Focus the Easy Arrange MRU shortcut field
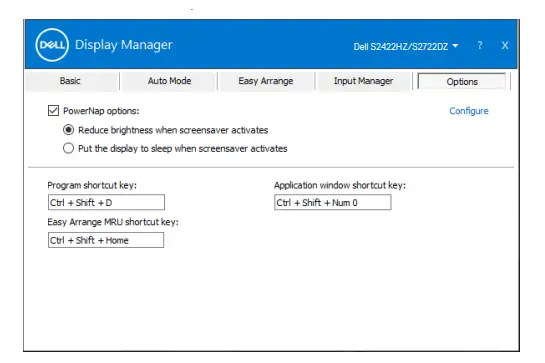The height and width of the screenshot is (363, 545). (x=106, y=240)
